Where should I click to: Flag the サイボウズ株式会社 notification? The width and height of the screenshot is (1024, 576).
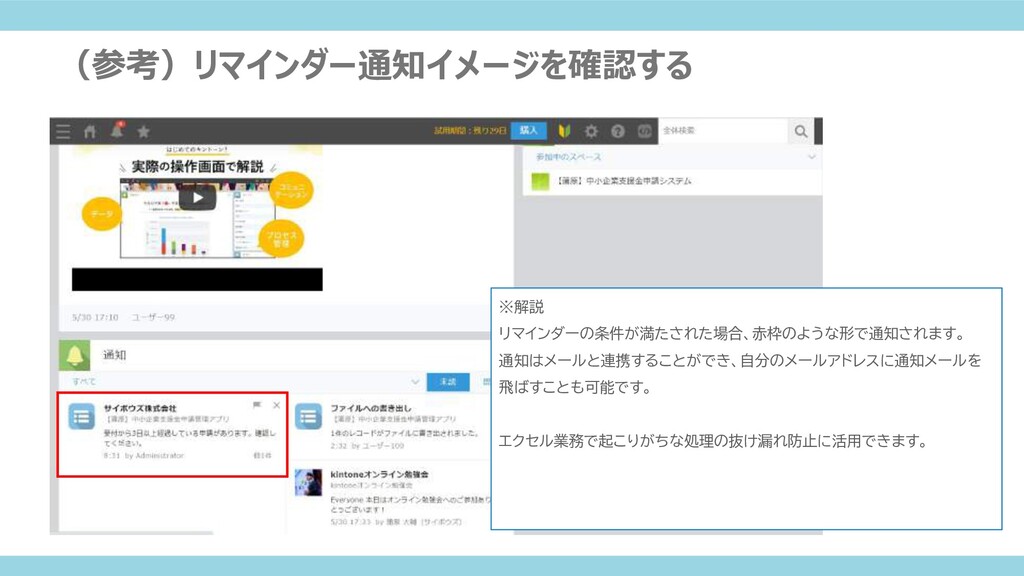point(257,406)
